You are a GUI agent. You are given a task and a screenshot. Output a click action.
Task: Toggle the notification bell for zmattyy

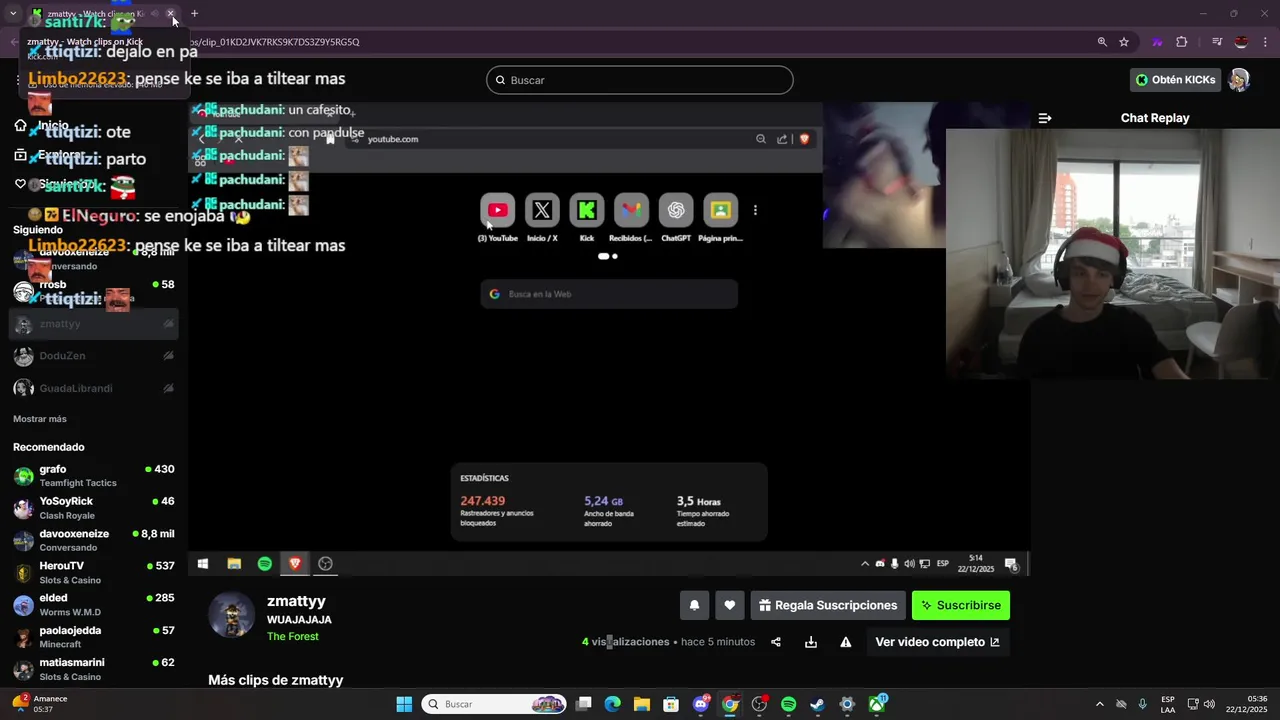(x=694, y=605)
